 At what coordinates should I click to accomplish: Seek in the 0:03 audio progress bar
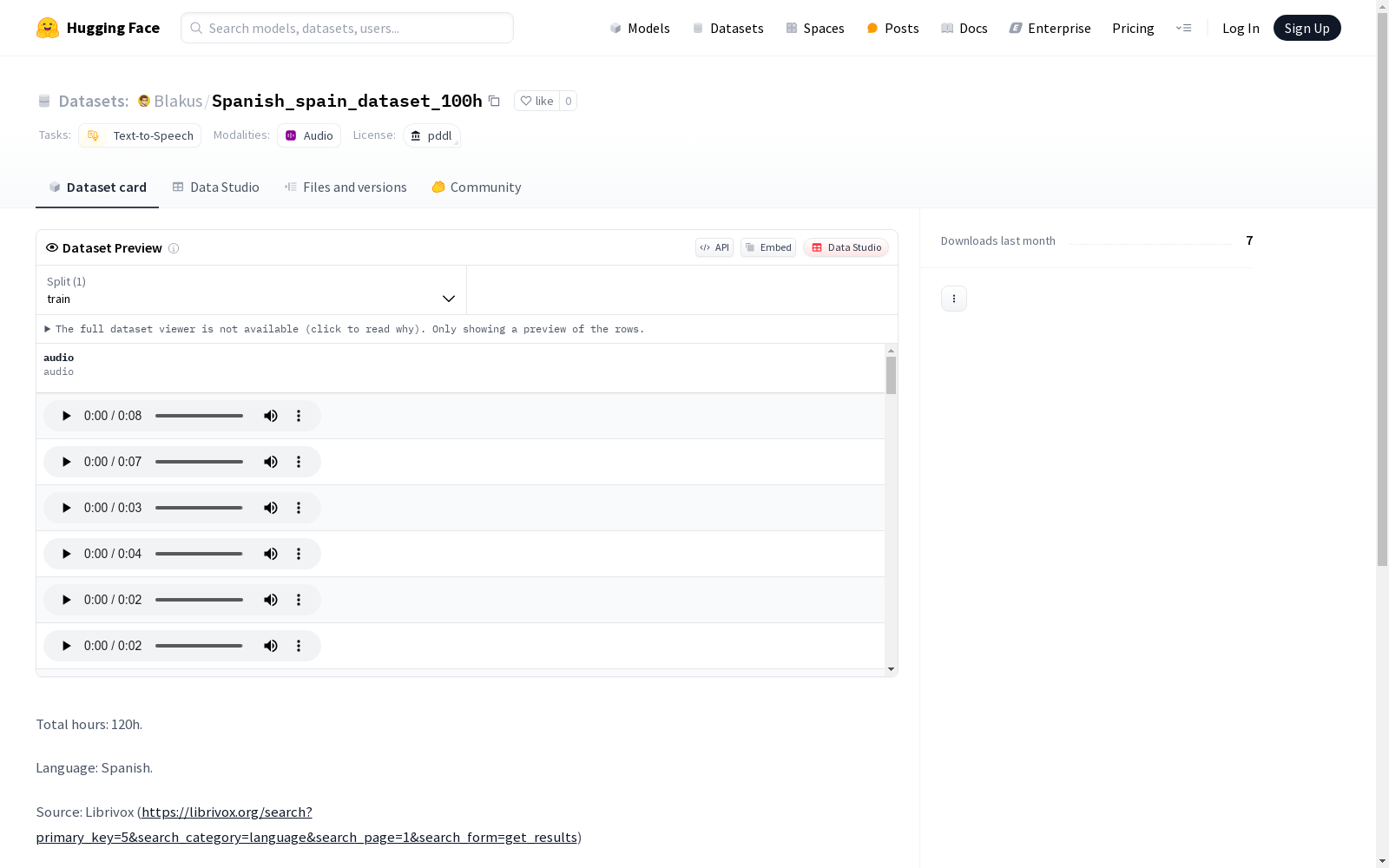200,508
